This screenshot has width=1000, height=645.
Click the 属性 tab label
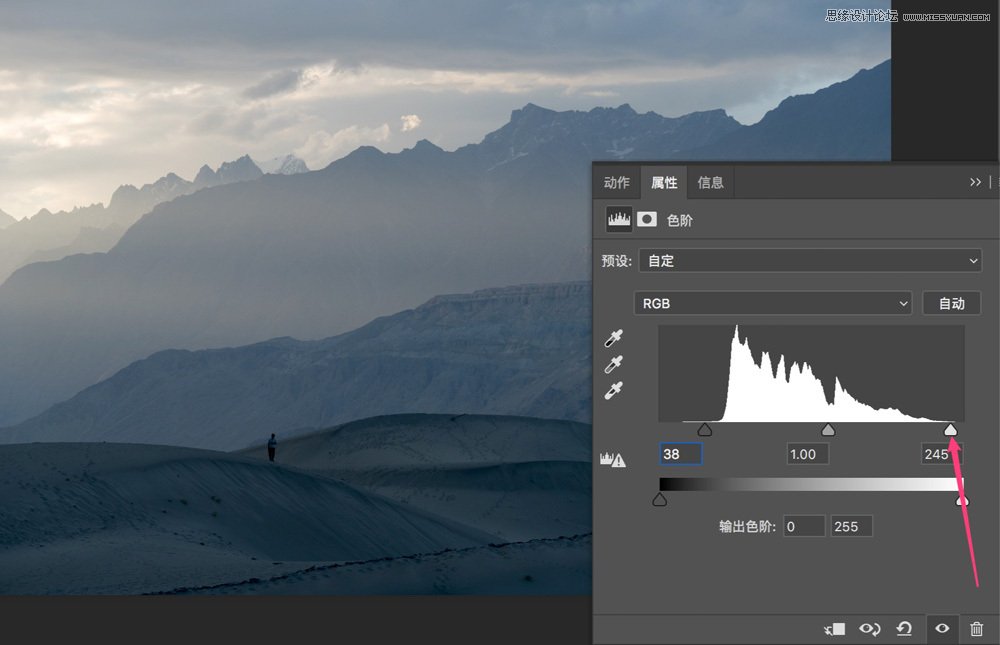pos(664,182)
